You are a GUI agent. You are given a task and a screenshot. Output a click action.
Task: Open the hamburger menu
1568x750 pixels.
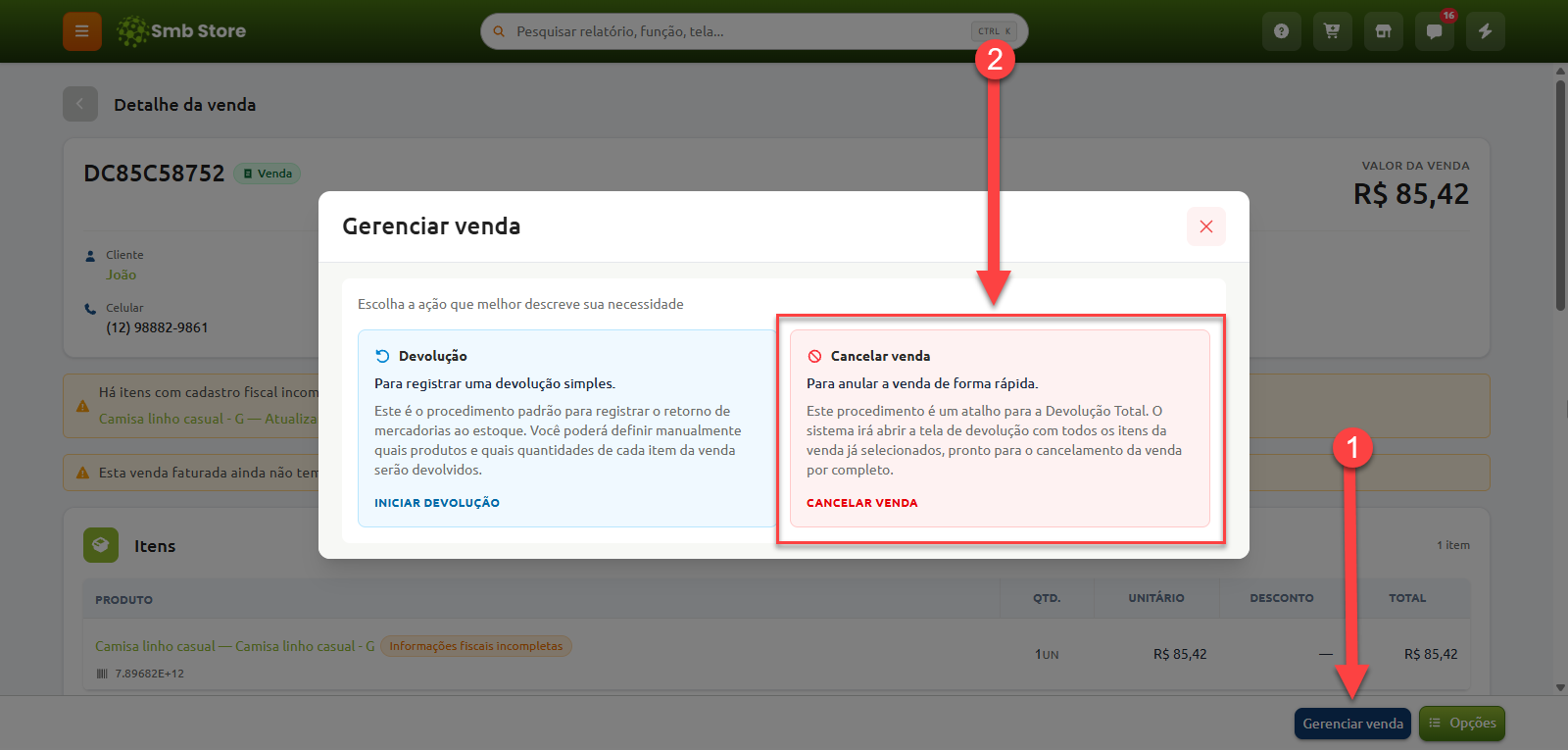coord(82,31)
